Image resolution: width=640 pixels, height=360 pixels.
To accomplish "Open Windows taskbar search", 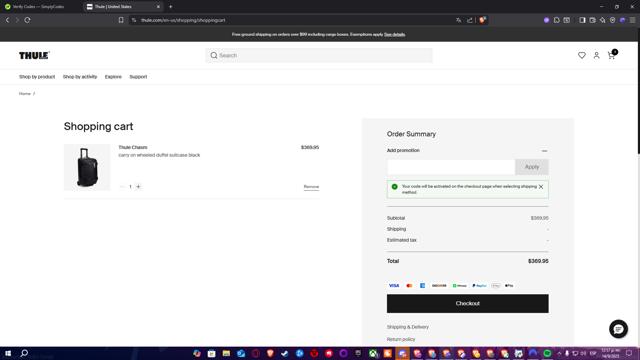I will pyautogui.click(x=24, y=353).
